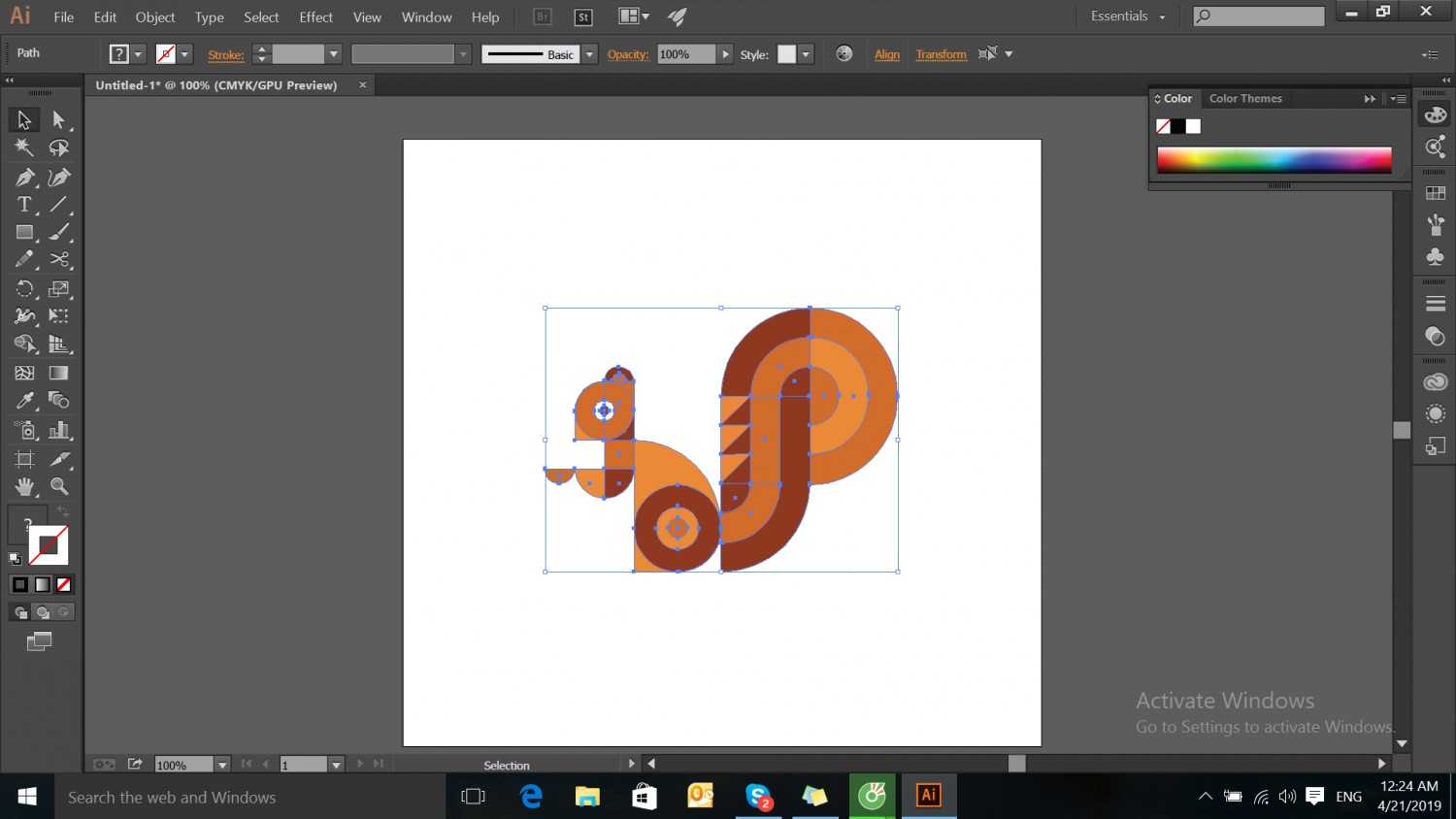Screen dimensions: 1456x819
Task: Set paint mode to Color
Action: tap(19, 584)
